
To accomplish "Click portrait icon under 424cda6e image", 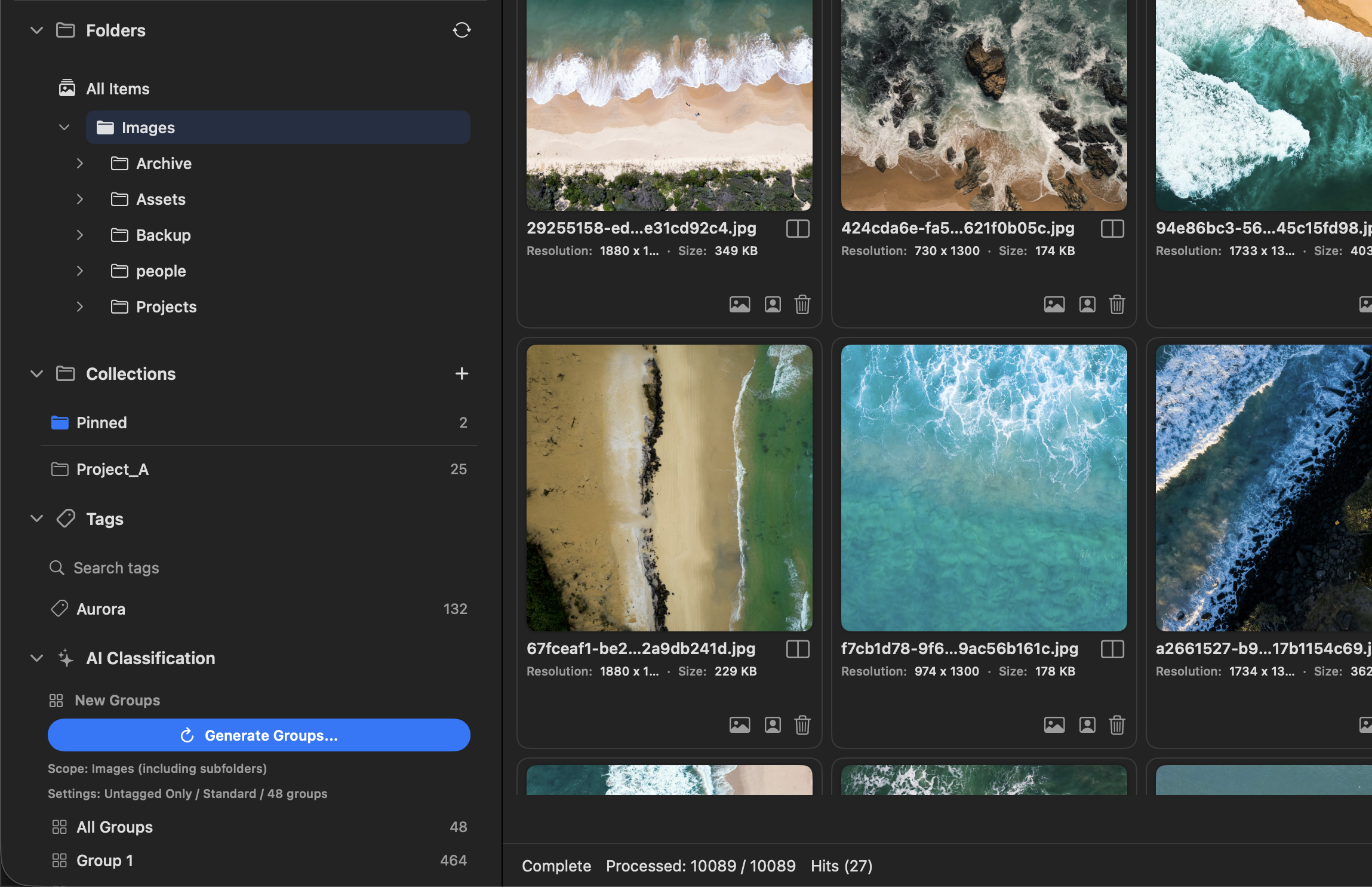I will (1087, 305).
